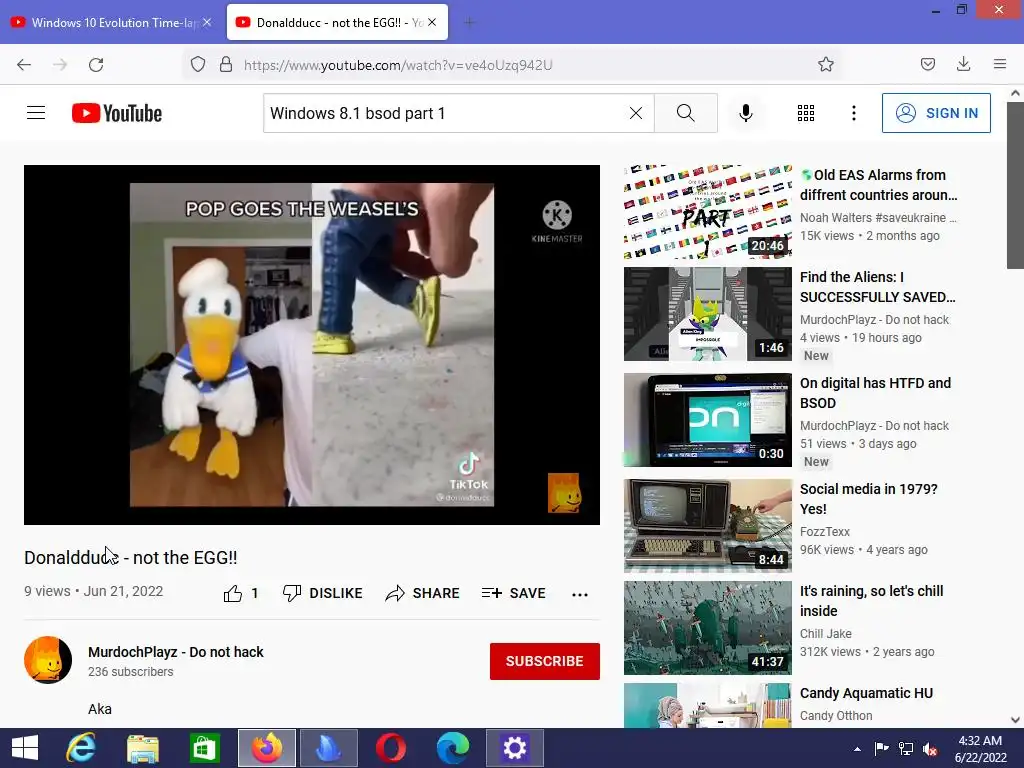Open the Candy Aquamatic HU video title
The width and height of the screenshot is (1024, 768).
point(866,693)
